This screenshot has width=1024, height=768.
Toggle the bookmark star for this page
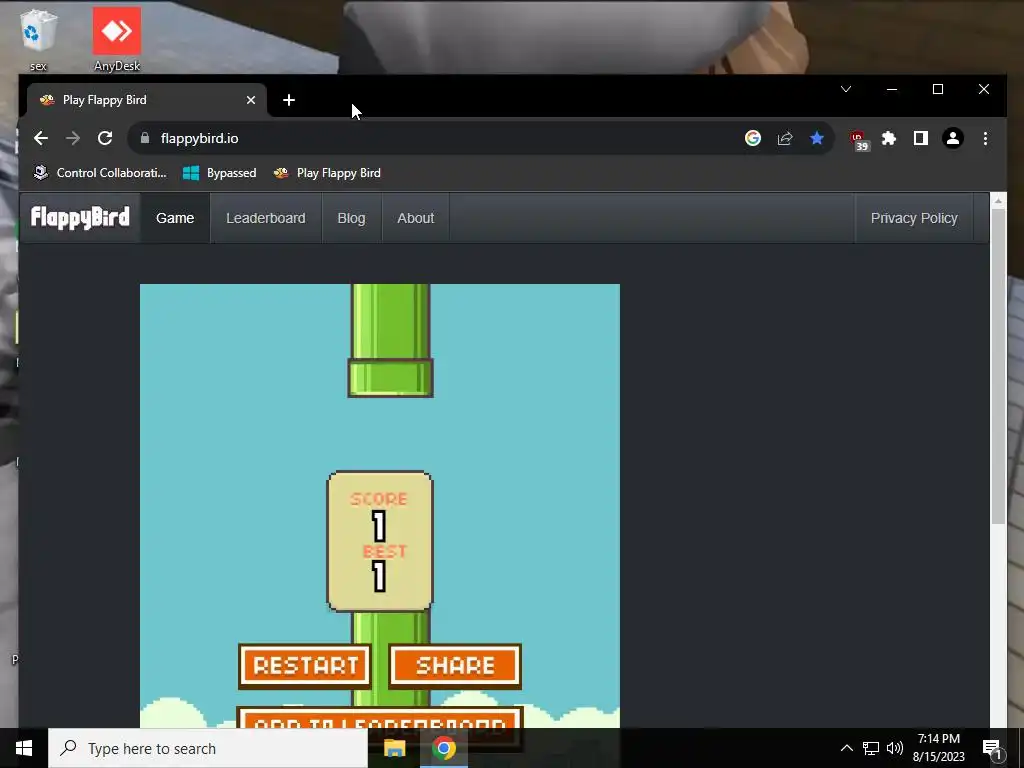pos(816,138)
